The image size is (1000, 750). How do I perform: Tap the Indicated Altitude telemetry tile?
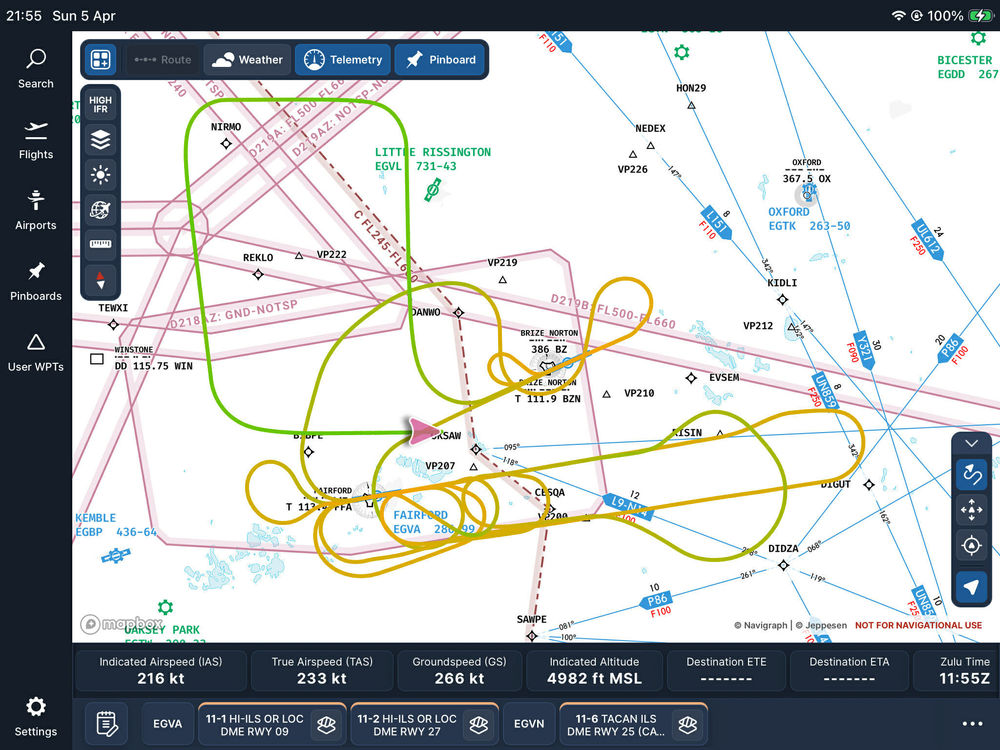(x=594, y=671)
